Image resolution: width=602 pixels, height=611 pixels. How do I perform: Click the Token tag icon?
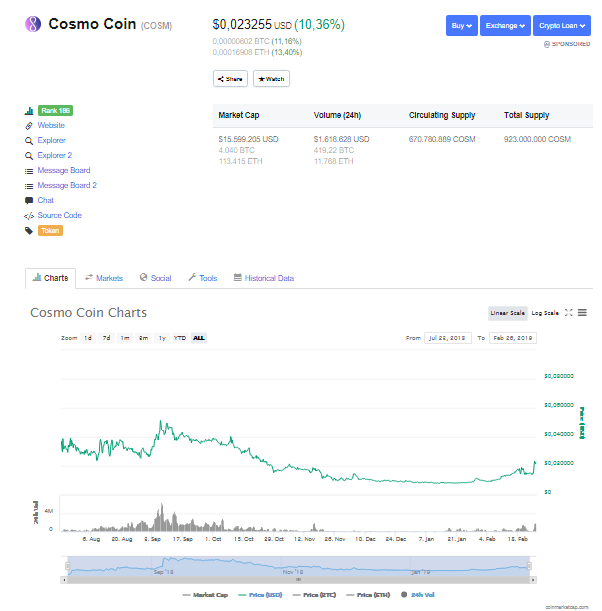coord(29,231)
